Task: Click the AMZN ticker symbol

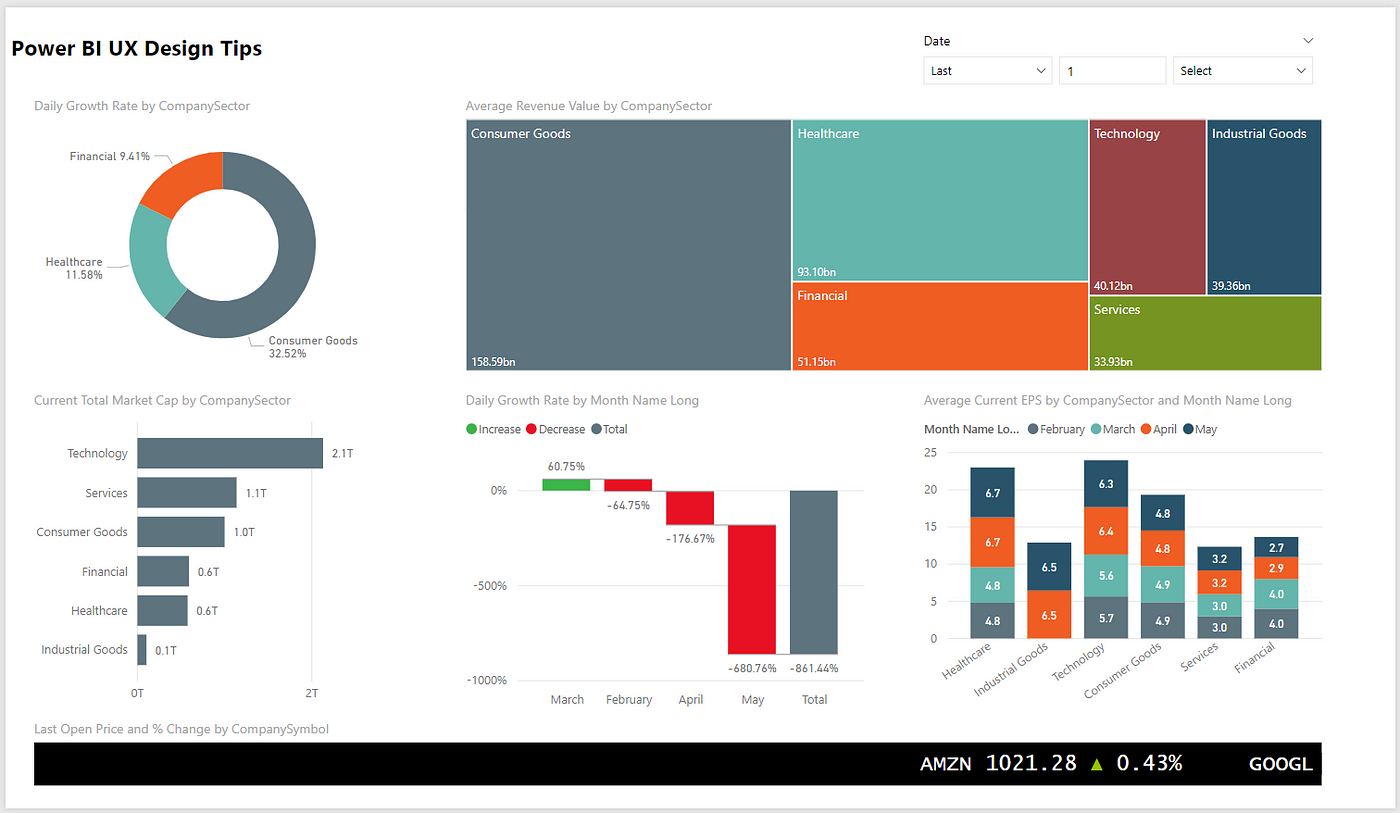Action: [x=946, y=765]
